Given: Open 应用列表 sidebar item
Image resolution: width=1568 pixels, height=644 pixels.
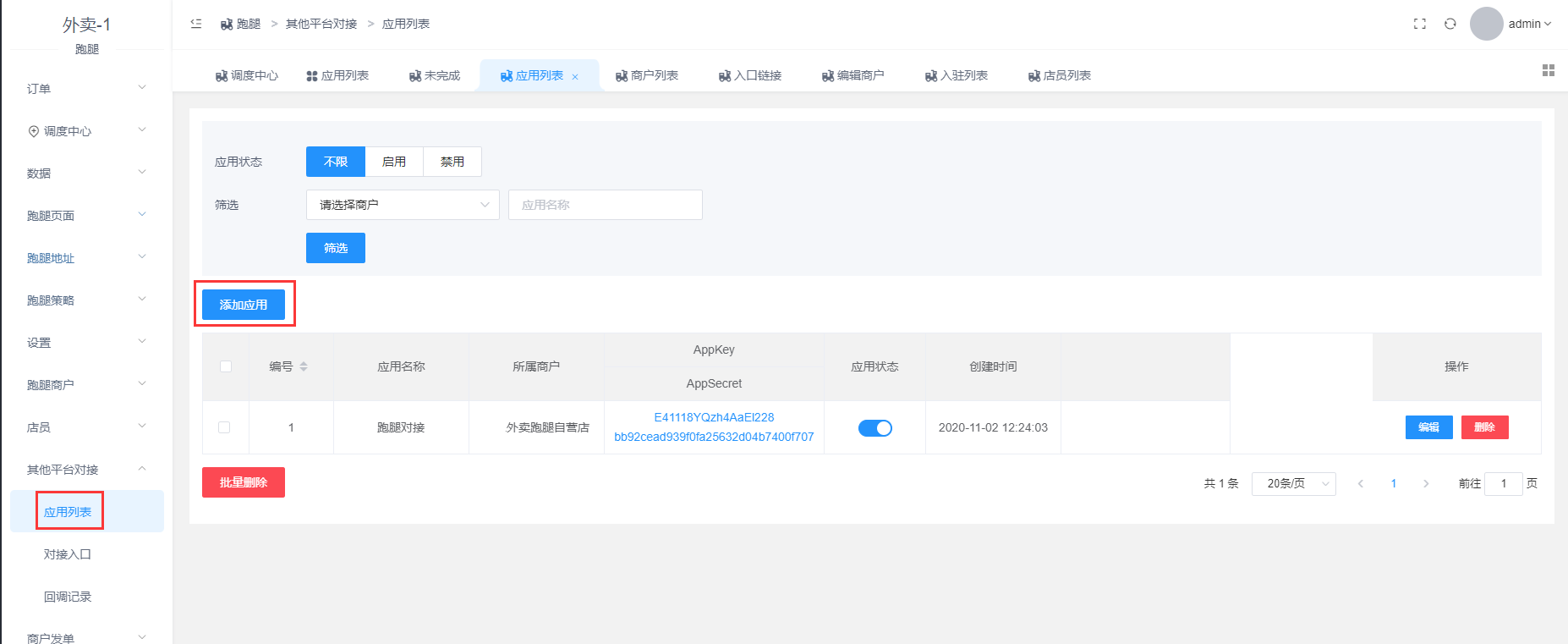Looking at the screenshot, I should click(x=86, y=511).
